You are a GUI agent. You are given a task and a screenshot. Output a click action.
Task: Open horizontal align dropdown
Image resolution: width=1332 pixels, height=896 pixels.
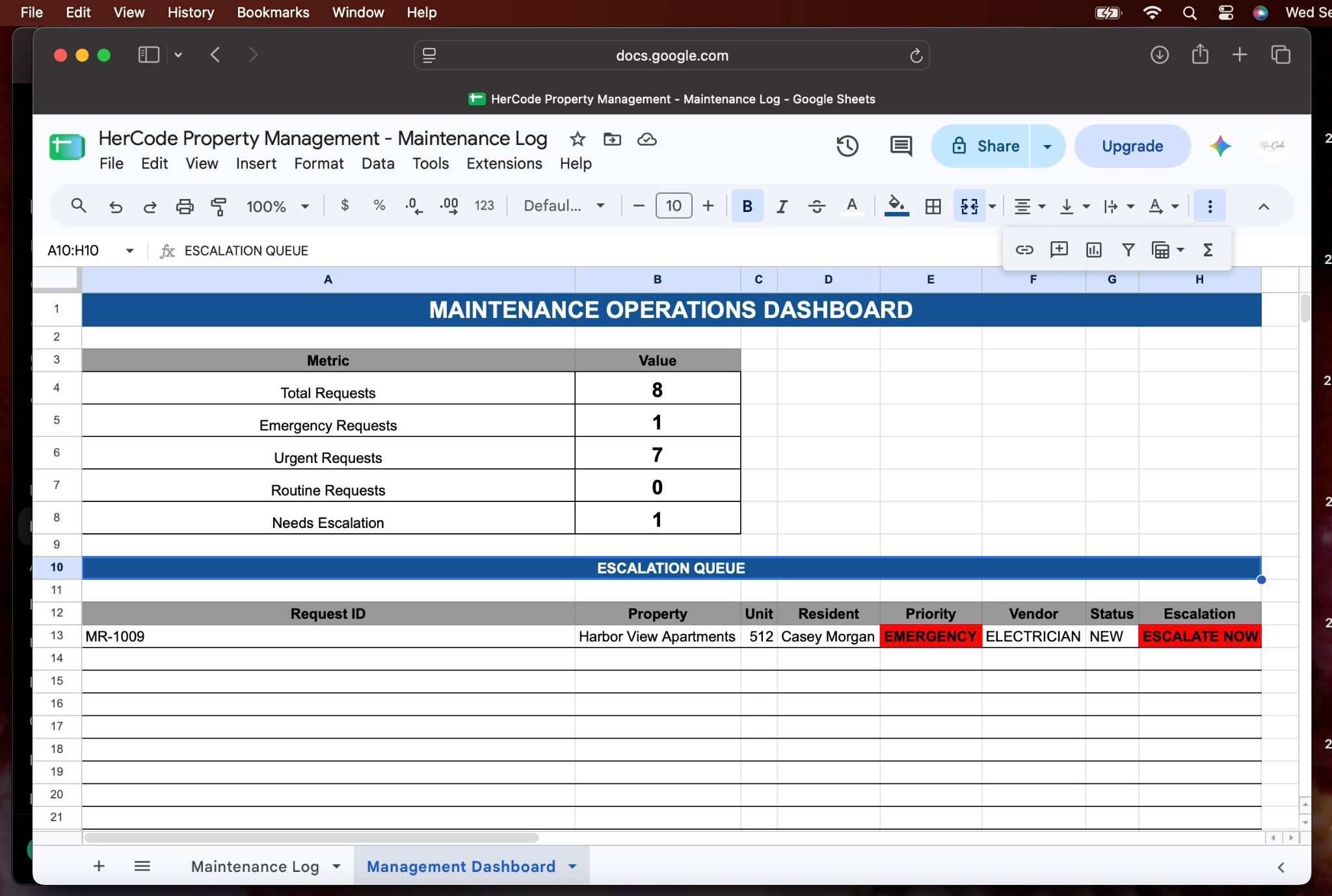click(x=1030, y=207)
